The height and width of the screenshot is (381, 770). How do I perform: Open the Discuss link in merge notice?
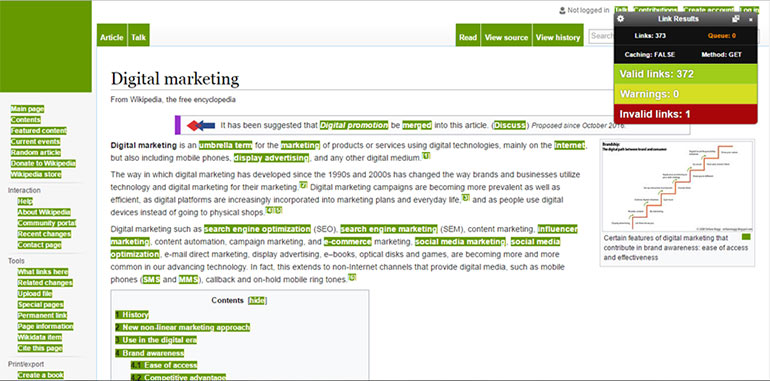click(510, 125)
